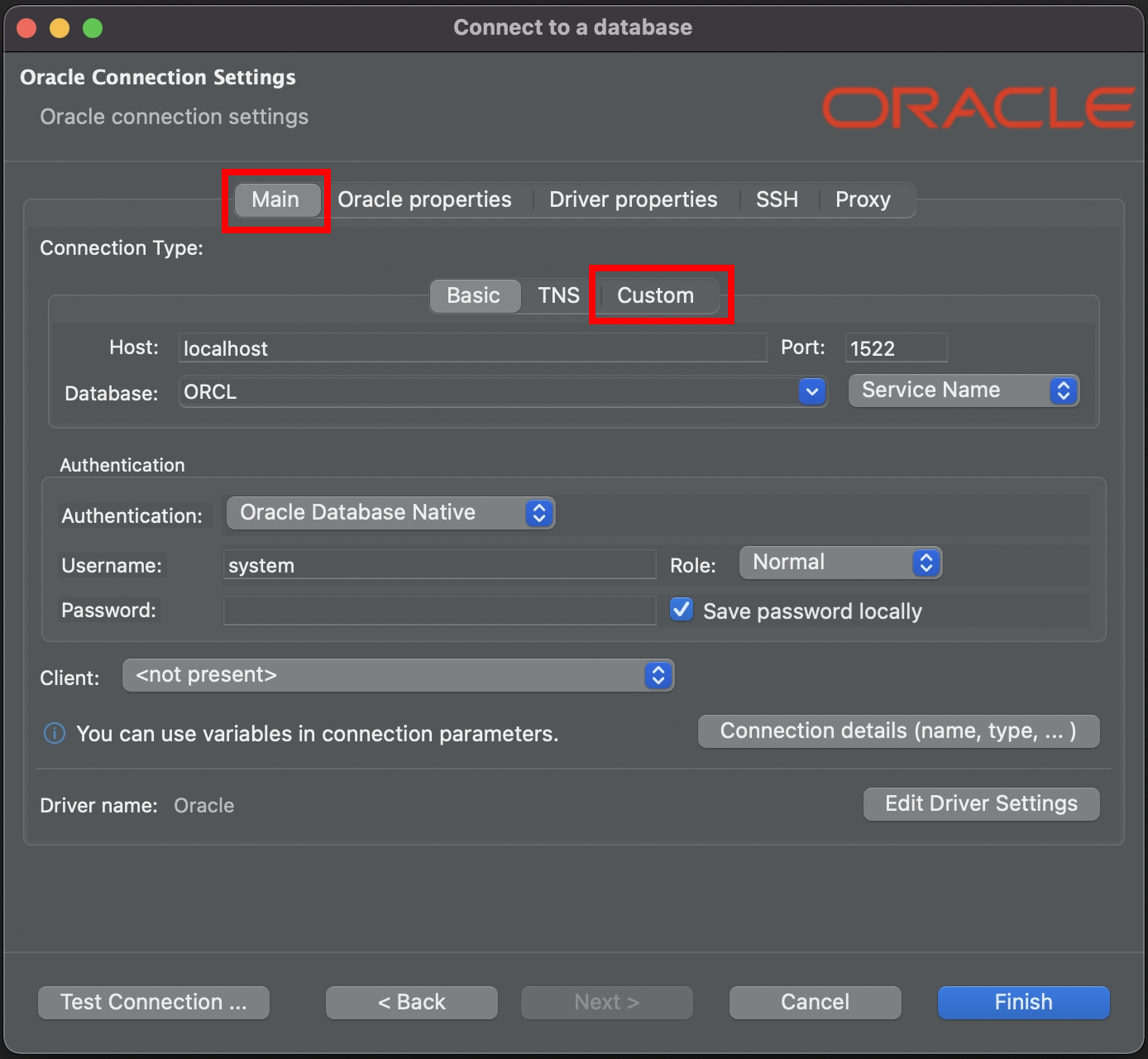
Task: Click the variables in connection parameters text
Action: pyautogui.click(x=318, y=734)
